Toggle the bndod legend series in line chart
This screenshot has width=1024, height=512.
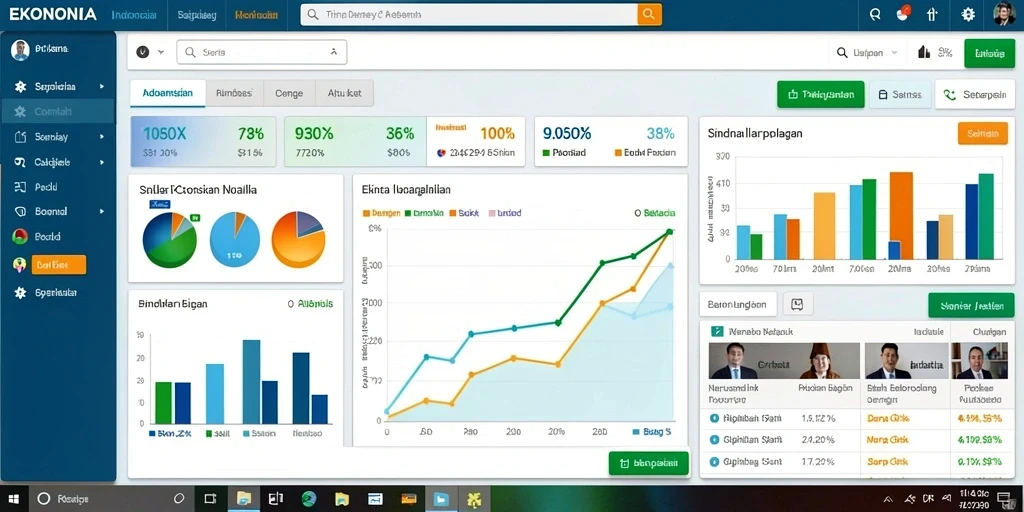point(505,213)
